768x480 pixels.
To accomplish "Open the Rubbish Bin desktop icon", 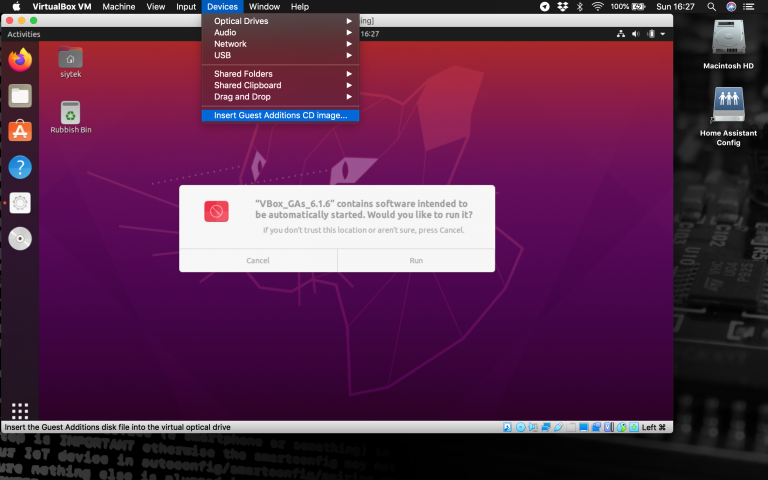I will (71, 118).
